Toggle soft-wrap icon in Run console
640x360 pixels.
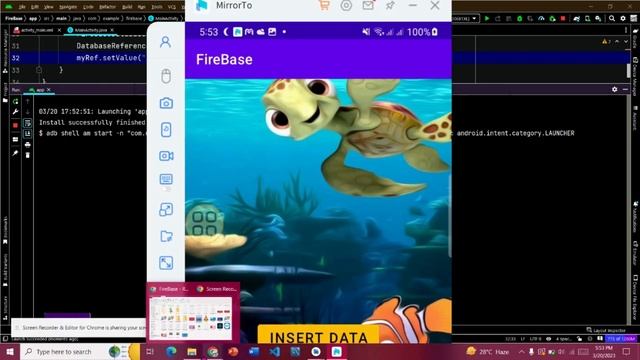click(x=27, y=123)
